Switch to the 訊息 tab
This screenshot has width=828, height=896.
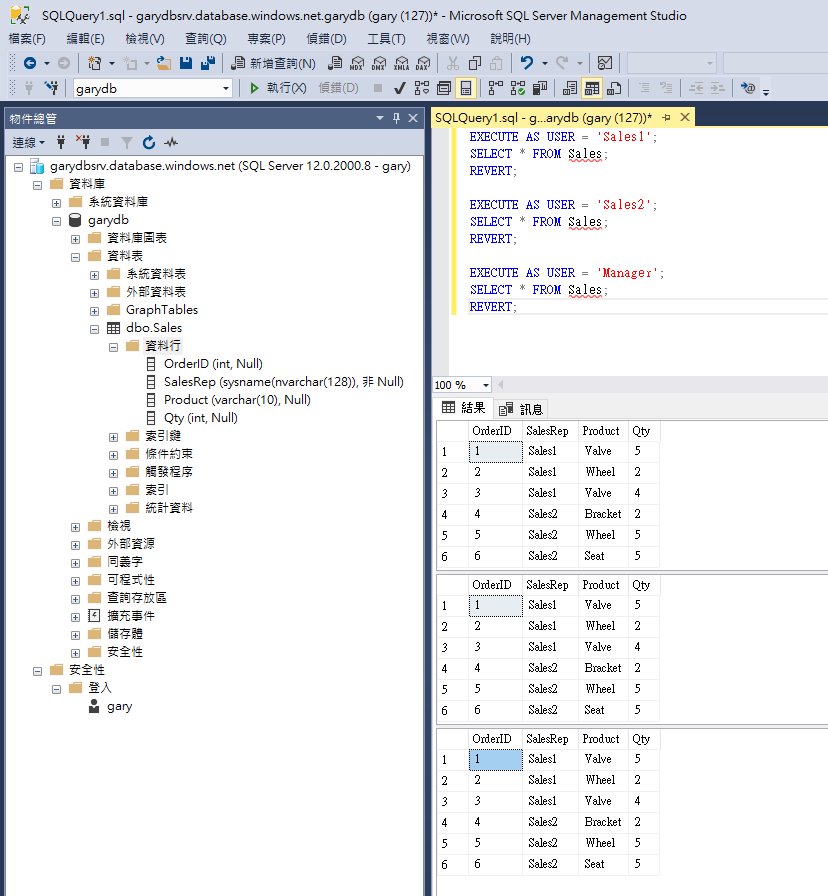tap(521, 409)
